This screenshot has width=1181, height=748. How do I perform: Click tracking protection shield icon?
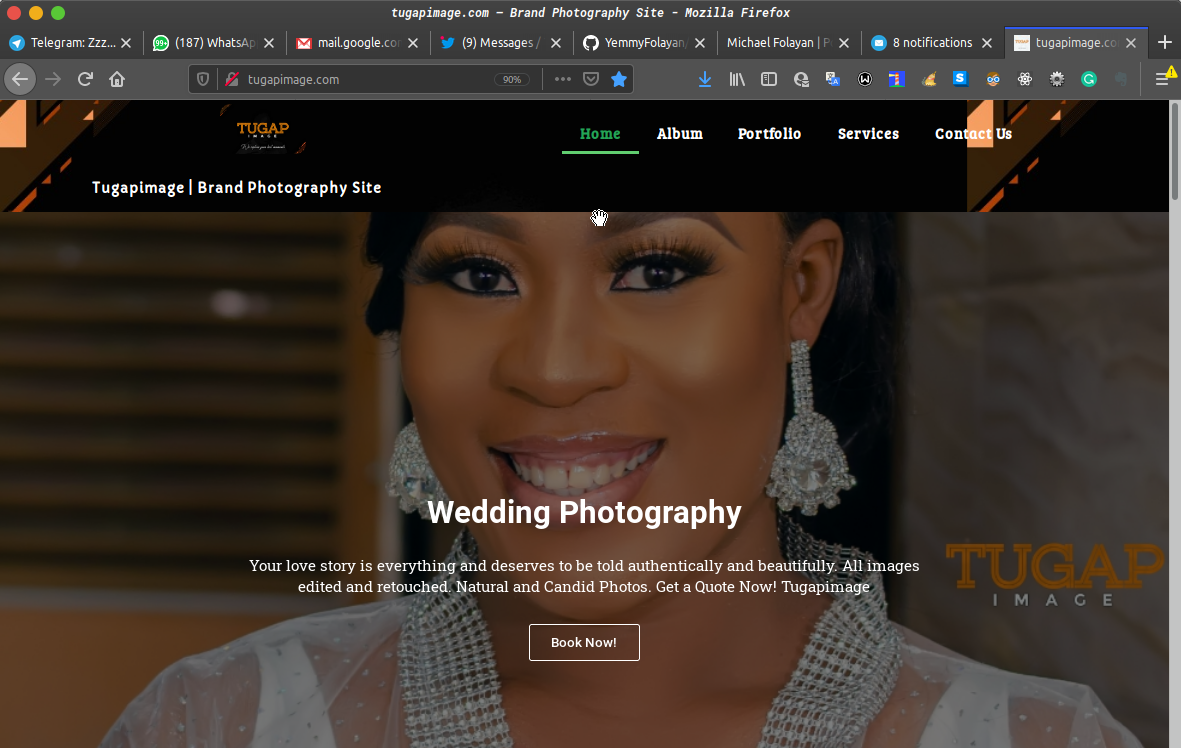[x=203, y=79]
